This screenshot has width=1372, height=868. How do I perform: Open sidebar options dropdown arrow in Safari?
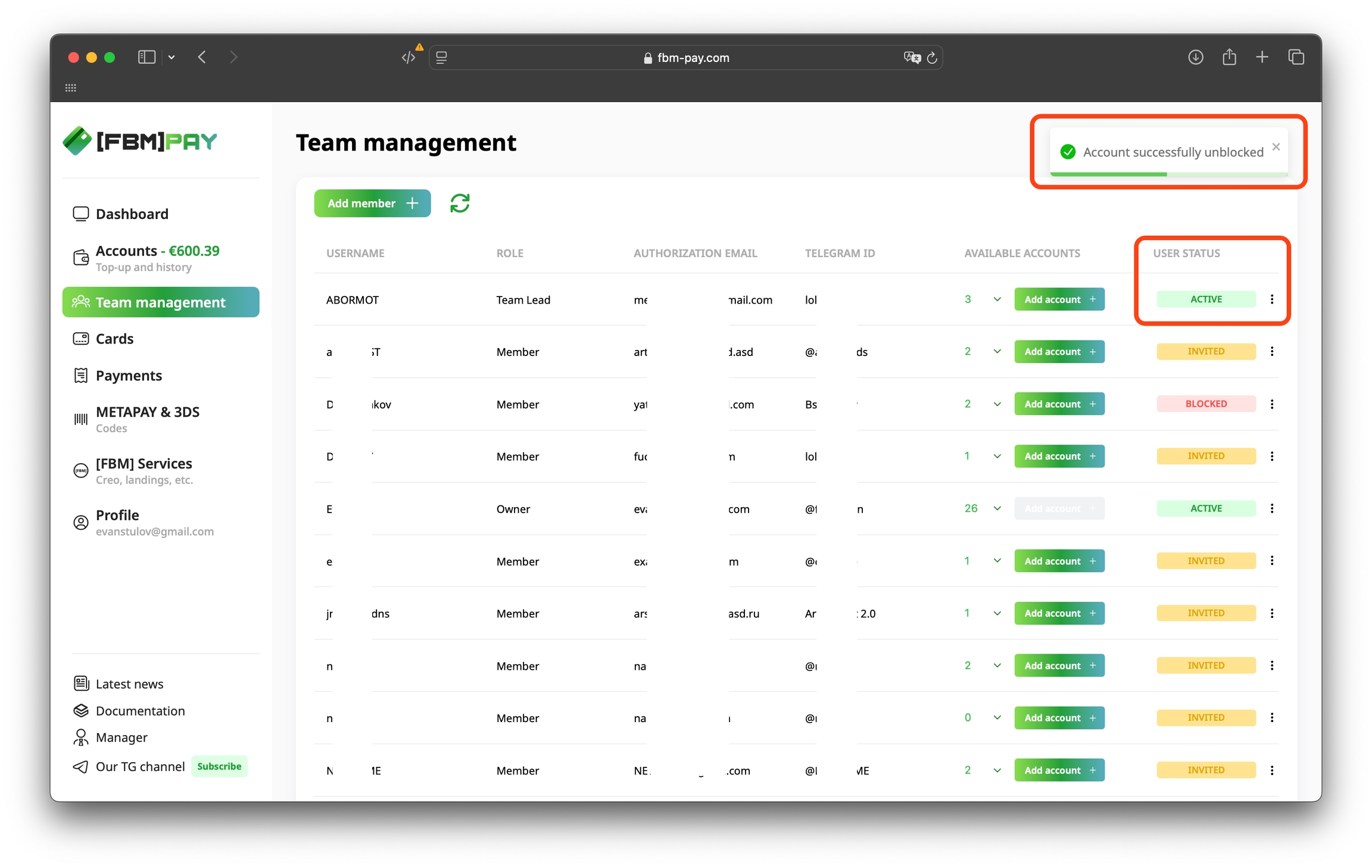pyautogui.click(x=171, y=57)
